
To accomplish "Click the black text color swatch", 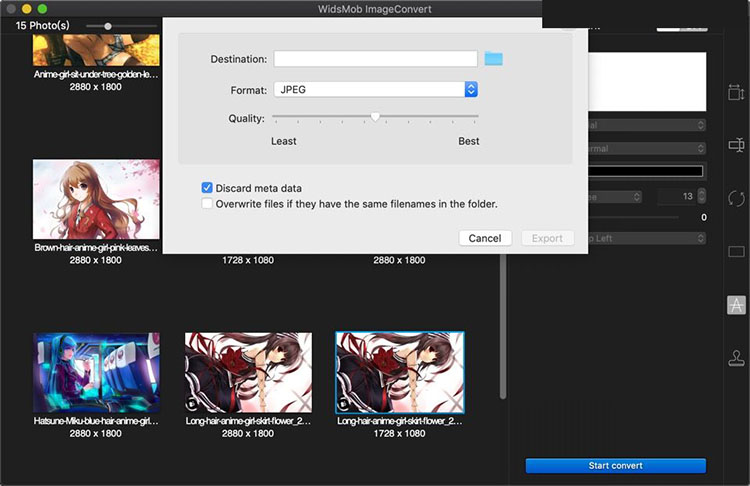I will pyautogui.click(x=646, y=171).
